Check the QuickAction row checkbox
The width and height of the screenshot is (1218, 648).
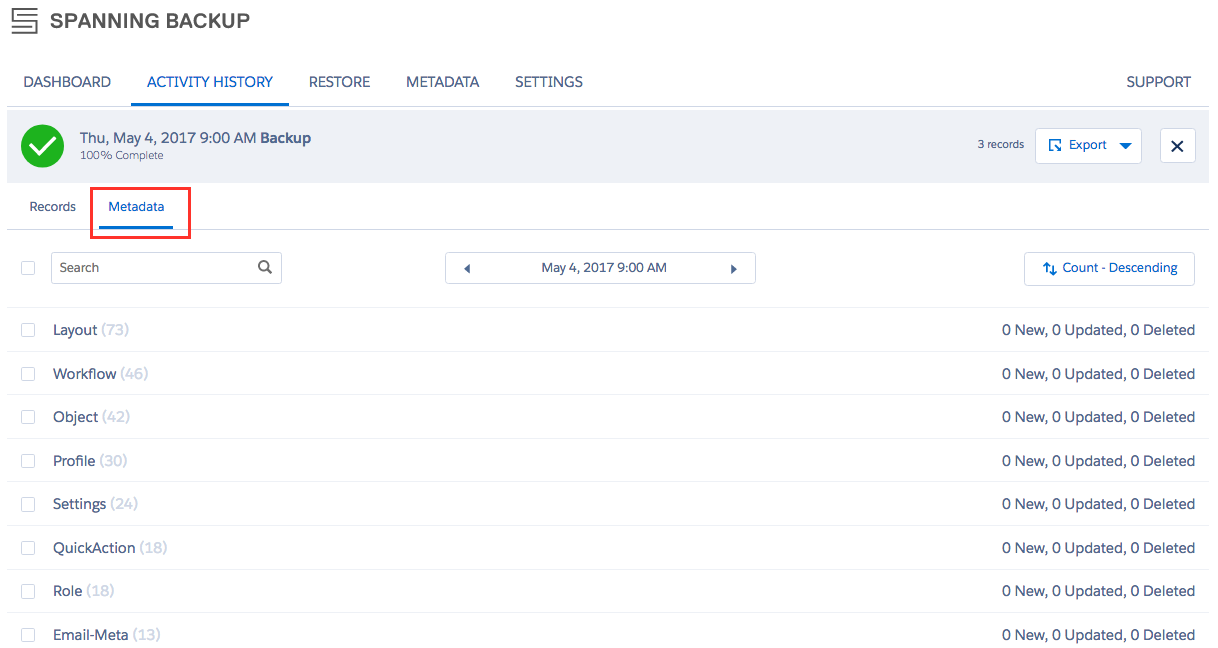click(x=28, y=548)
